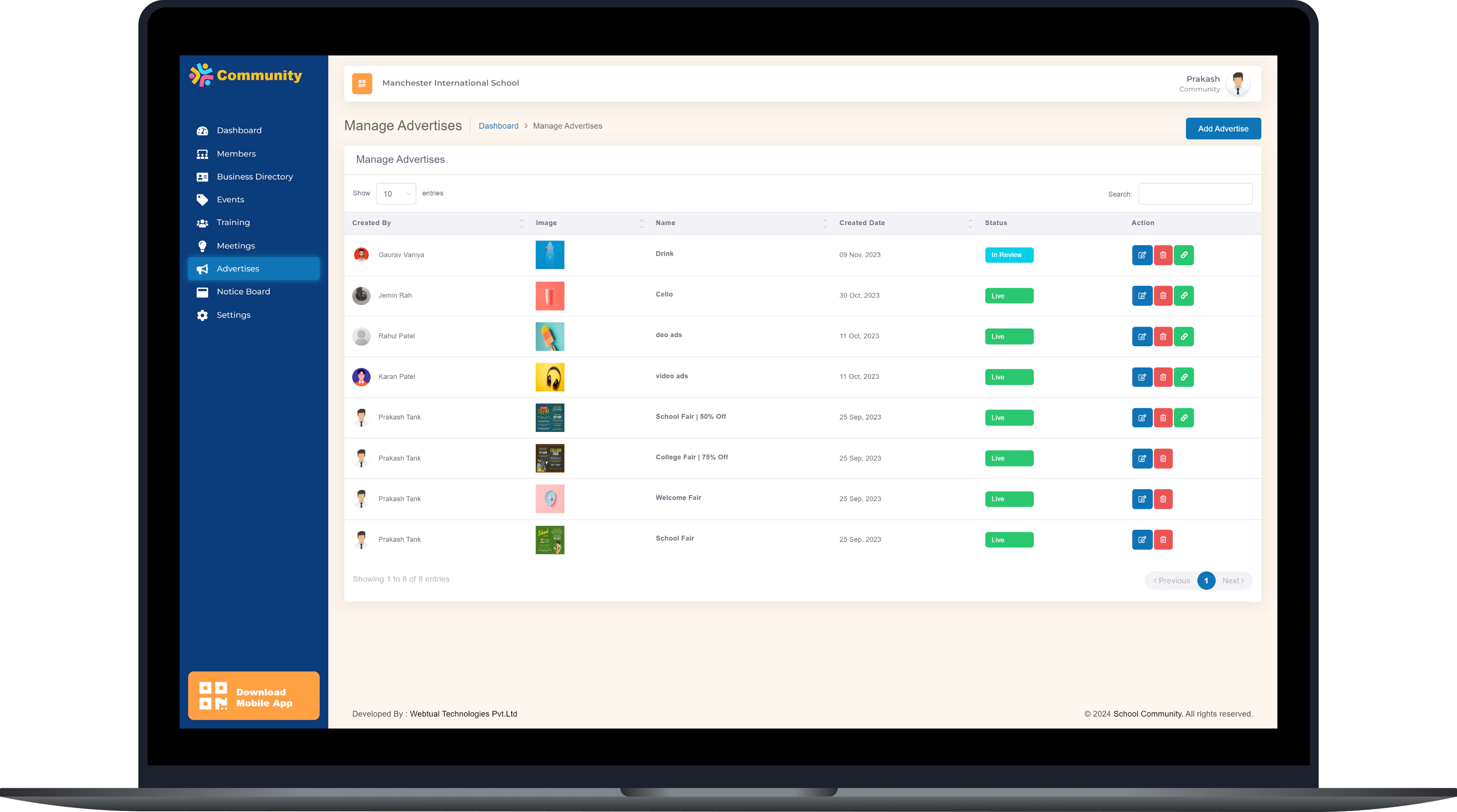1457x812 pixels.
Task: Select Advertises in sidebar
Action: pyautogui.click(x=253, y=269)
